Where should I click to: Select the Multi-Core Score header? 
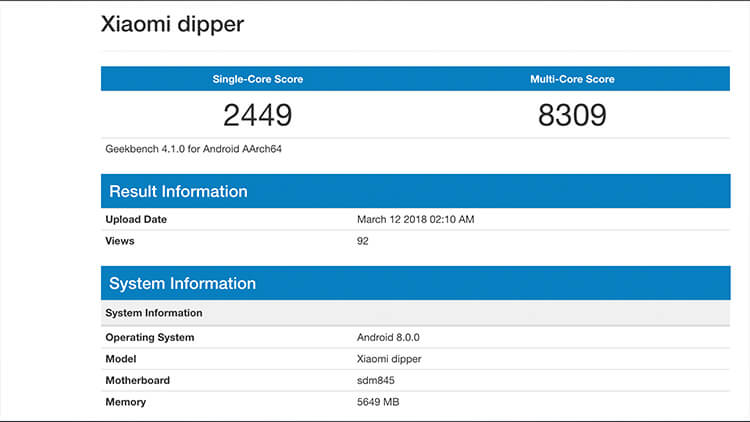tap(572, 79)
